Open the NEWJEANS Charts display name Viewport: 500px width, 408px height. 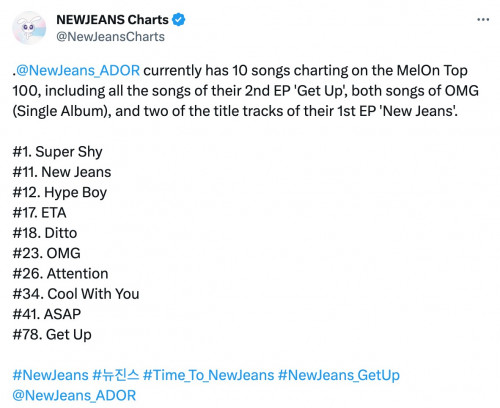click(x=112, y=20)
